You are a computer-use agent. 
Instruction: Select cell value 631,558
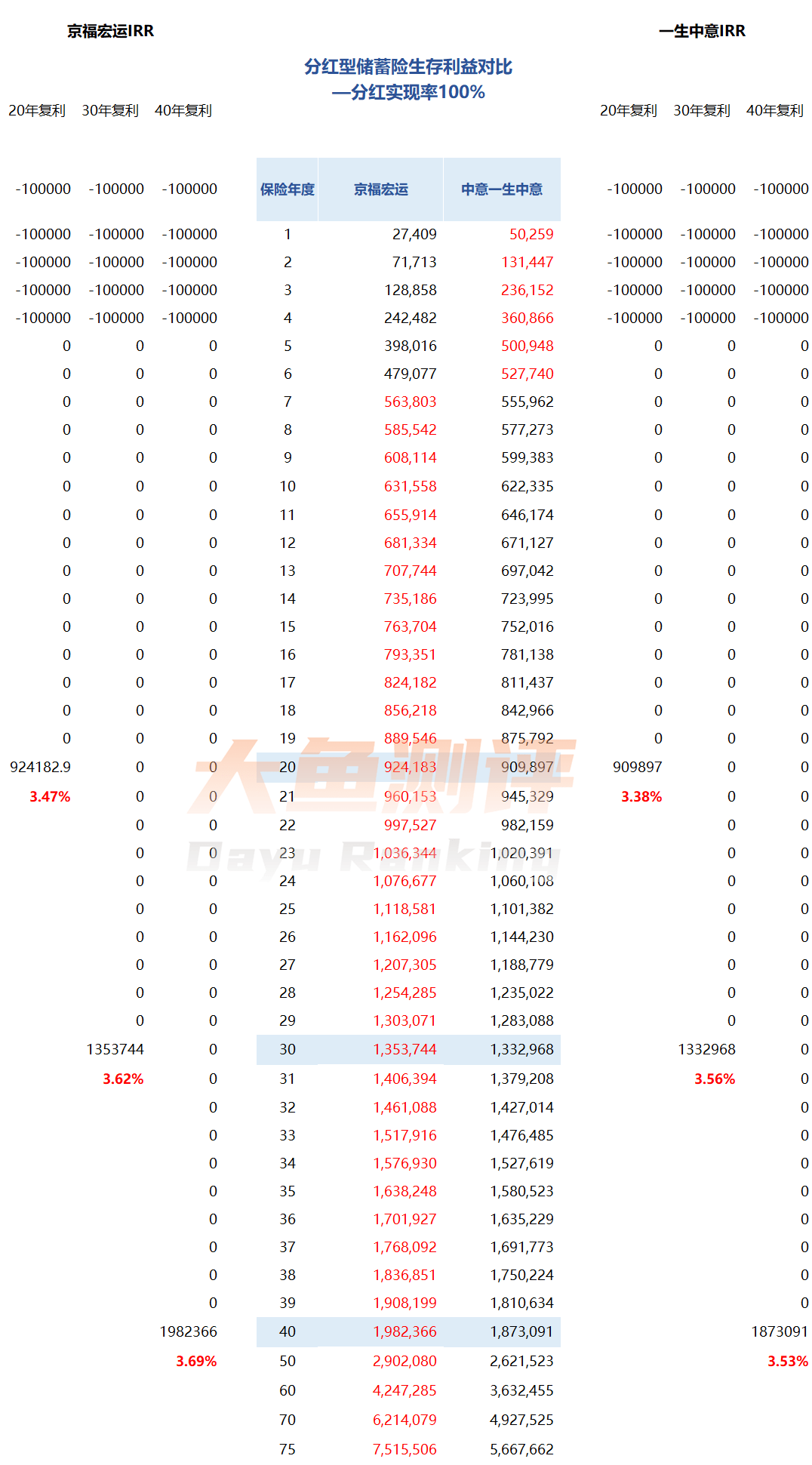coord(411,486)
